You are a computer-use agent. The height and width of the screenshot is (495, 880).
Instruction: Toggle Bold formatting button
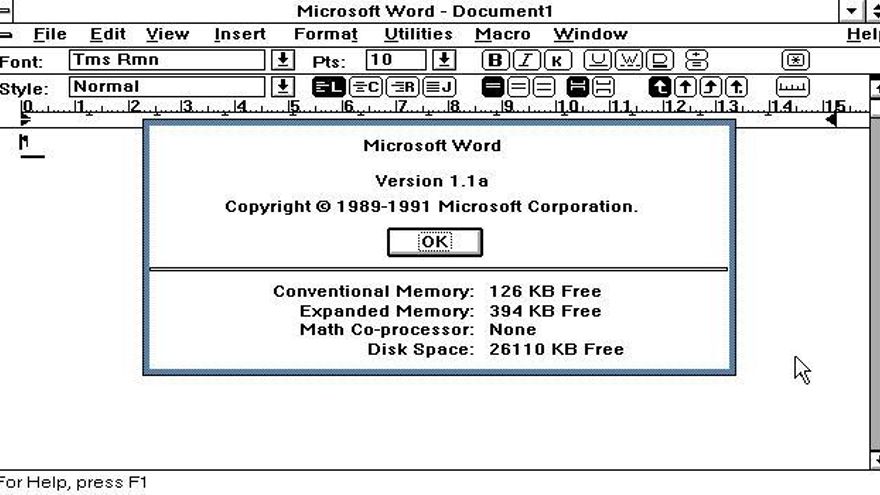(495, 61)
